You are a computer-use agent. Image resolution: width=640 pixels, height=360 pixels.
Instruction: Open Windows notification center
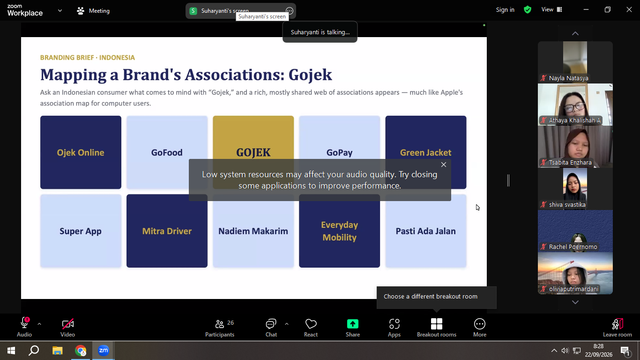625,351
